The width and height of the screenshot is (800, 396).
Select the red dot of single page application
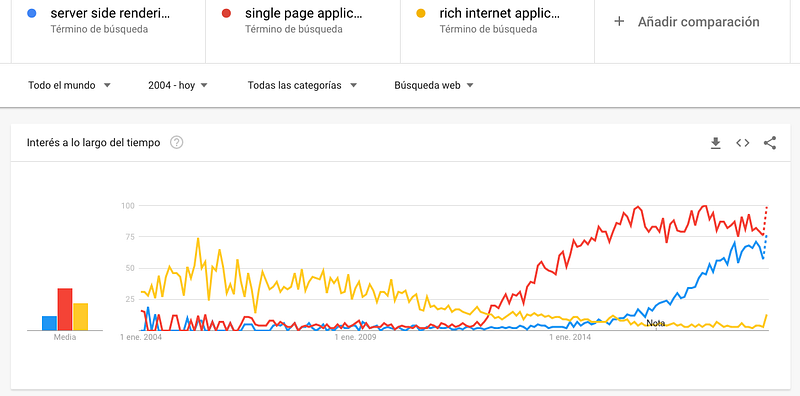(x=227, y=14)
